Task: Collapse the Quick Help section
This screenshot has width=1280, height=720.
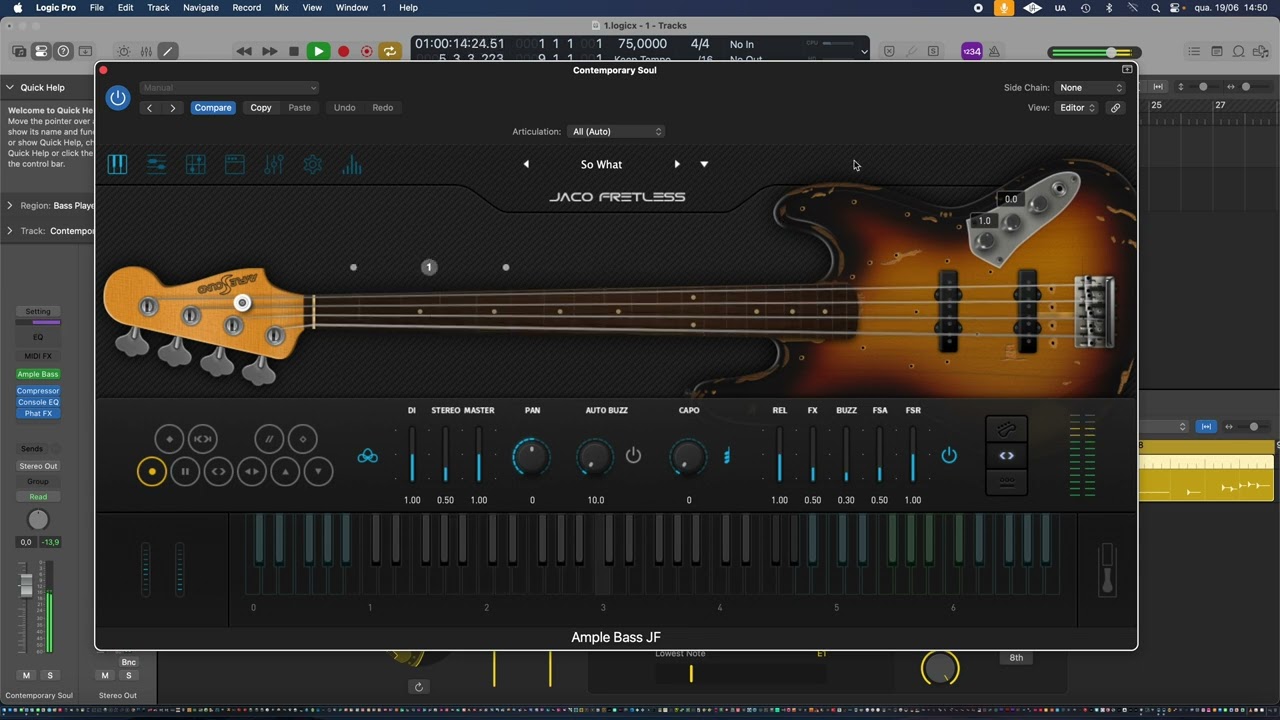Action: click(x=10, y=88)
